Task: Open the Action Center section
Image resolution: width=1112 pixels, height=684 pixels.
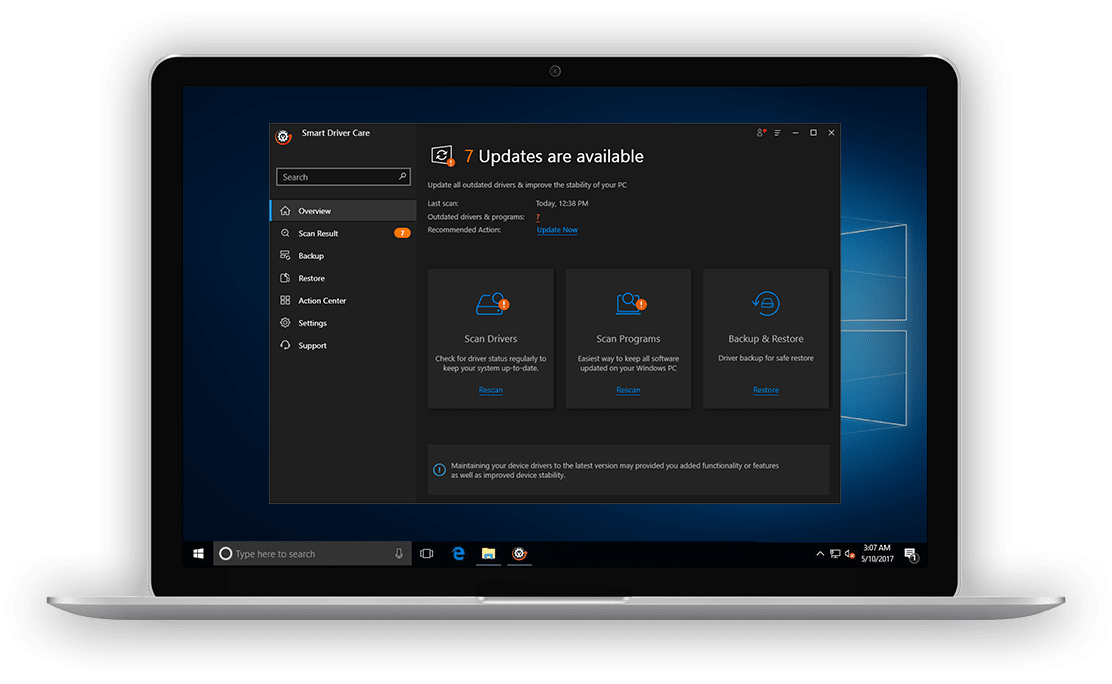Action: coord(343,300)
